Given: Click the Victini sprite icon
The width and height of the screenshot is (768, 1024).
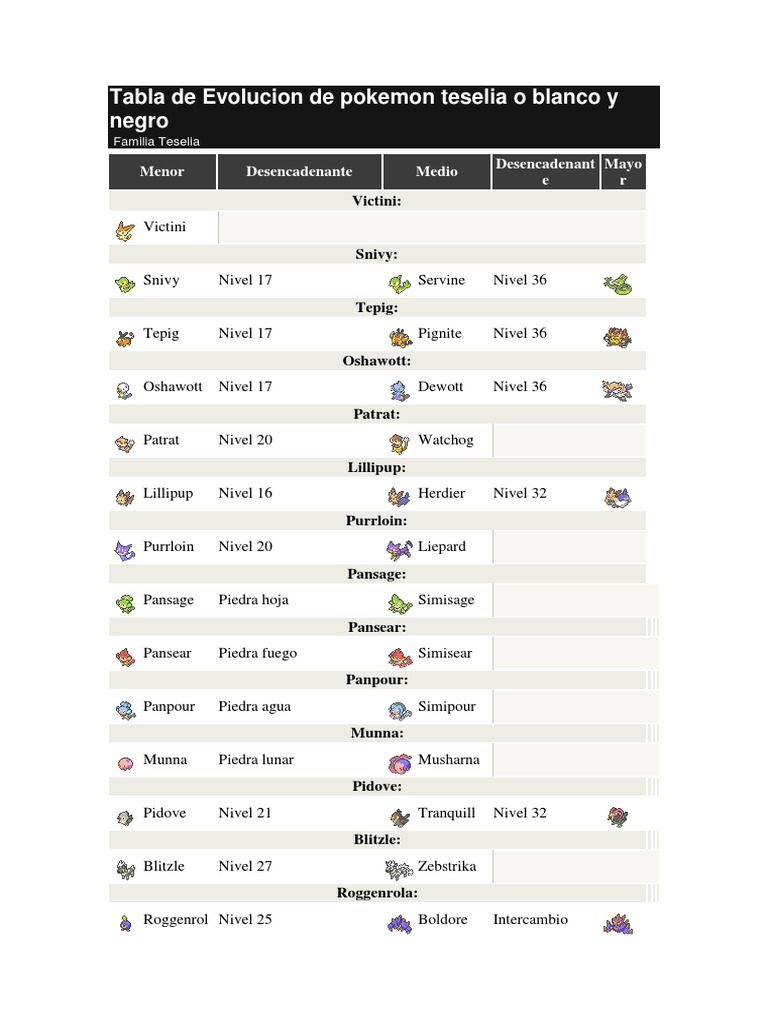Looking at the screenshot, I should (x=125, y=229).
